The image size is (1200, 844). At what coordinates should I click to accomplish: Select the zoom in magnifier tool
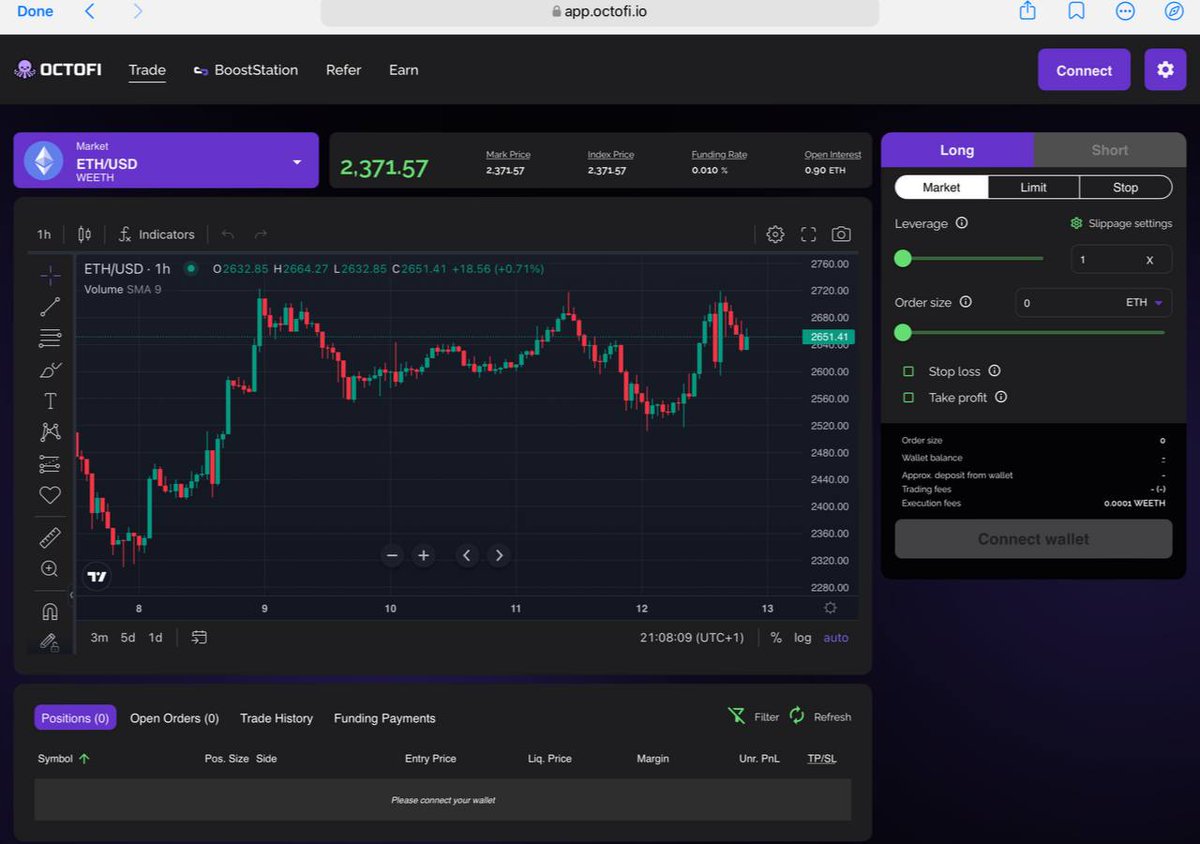point(50,569)
